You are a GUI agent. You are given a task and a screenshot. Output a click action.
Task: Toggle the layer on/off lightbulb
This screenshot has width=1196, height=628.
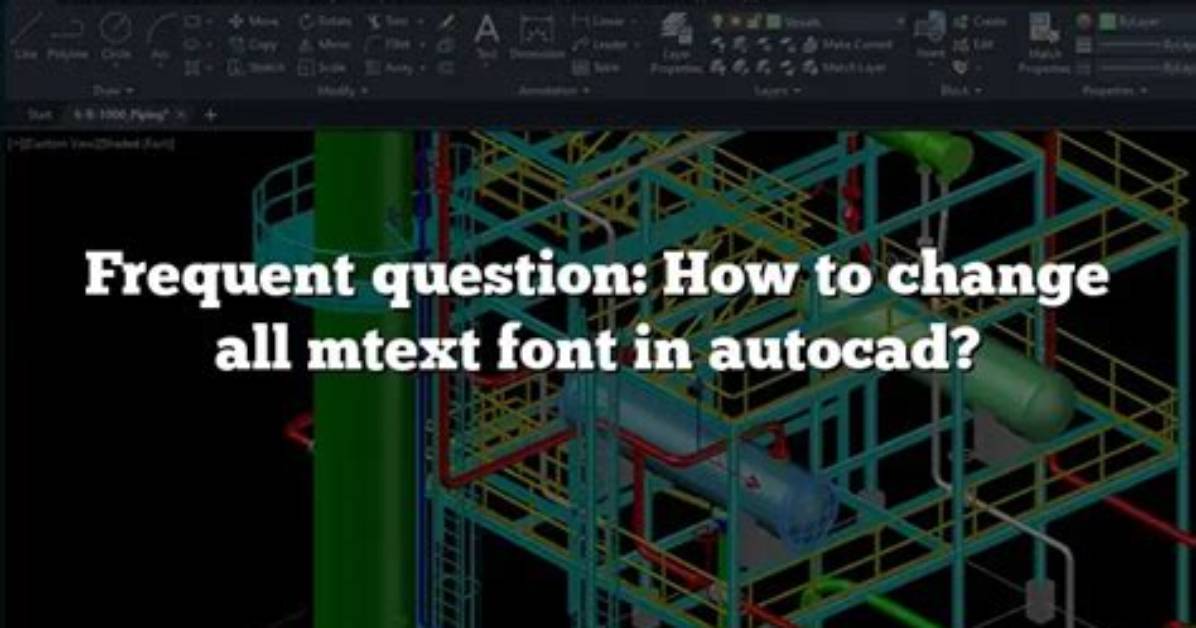pos(717,22)
